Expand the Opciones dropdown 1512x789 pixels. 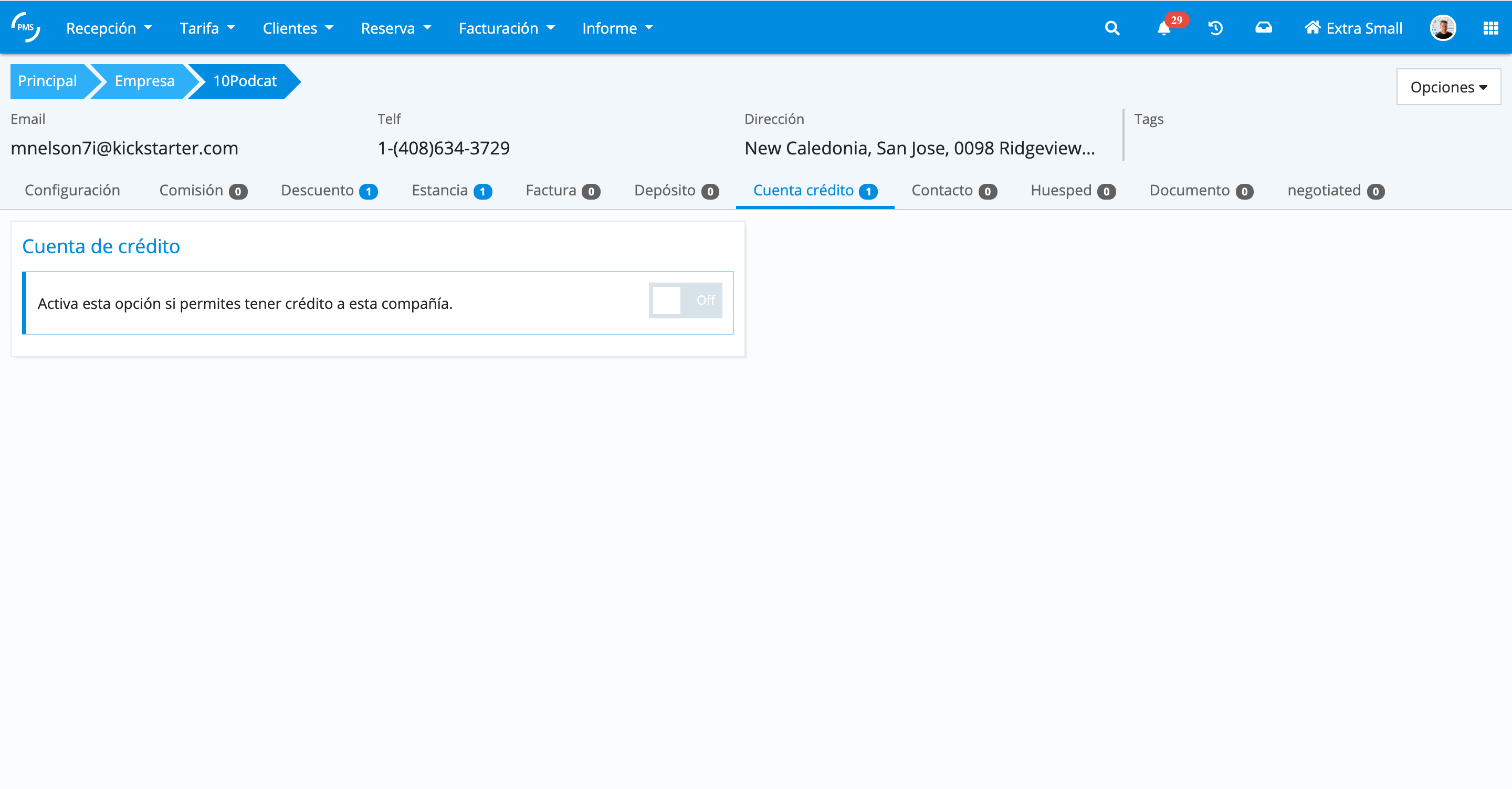coord(1448,87)
